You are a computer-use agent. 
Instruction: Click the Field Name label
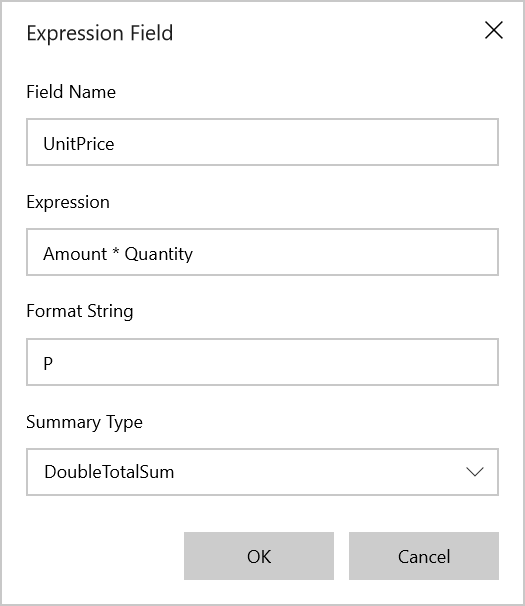coord(71,92)
